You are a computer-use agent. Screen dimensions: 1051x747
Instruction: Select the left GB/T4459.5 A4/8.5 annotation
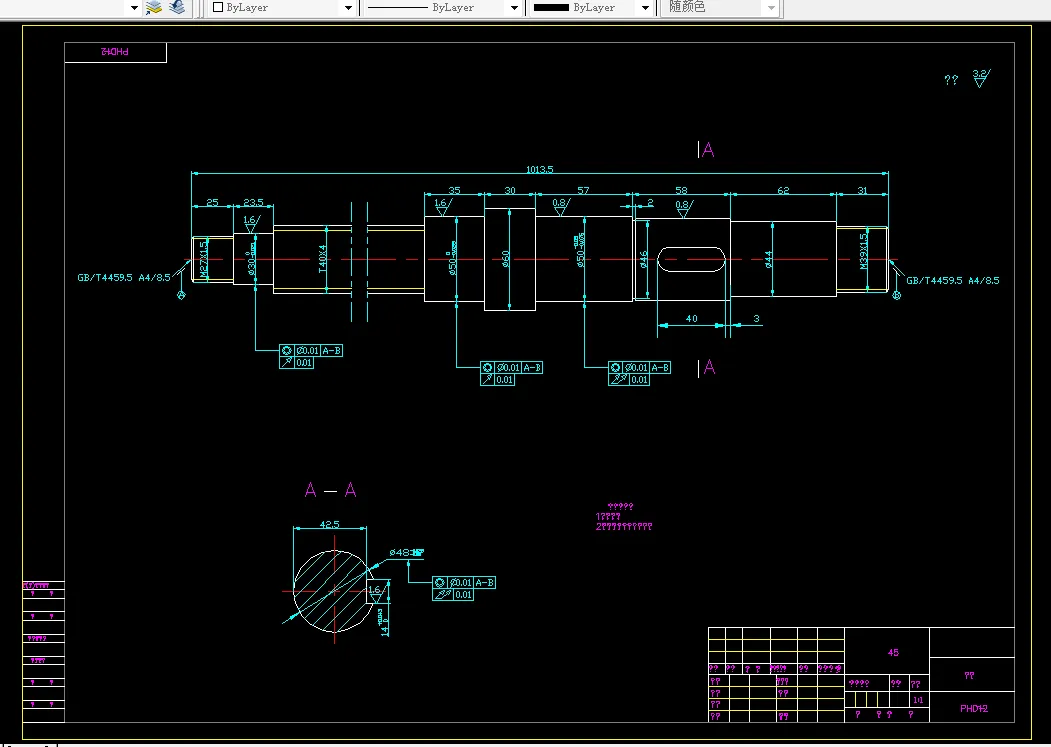point(124,278)
